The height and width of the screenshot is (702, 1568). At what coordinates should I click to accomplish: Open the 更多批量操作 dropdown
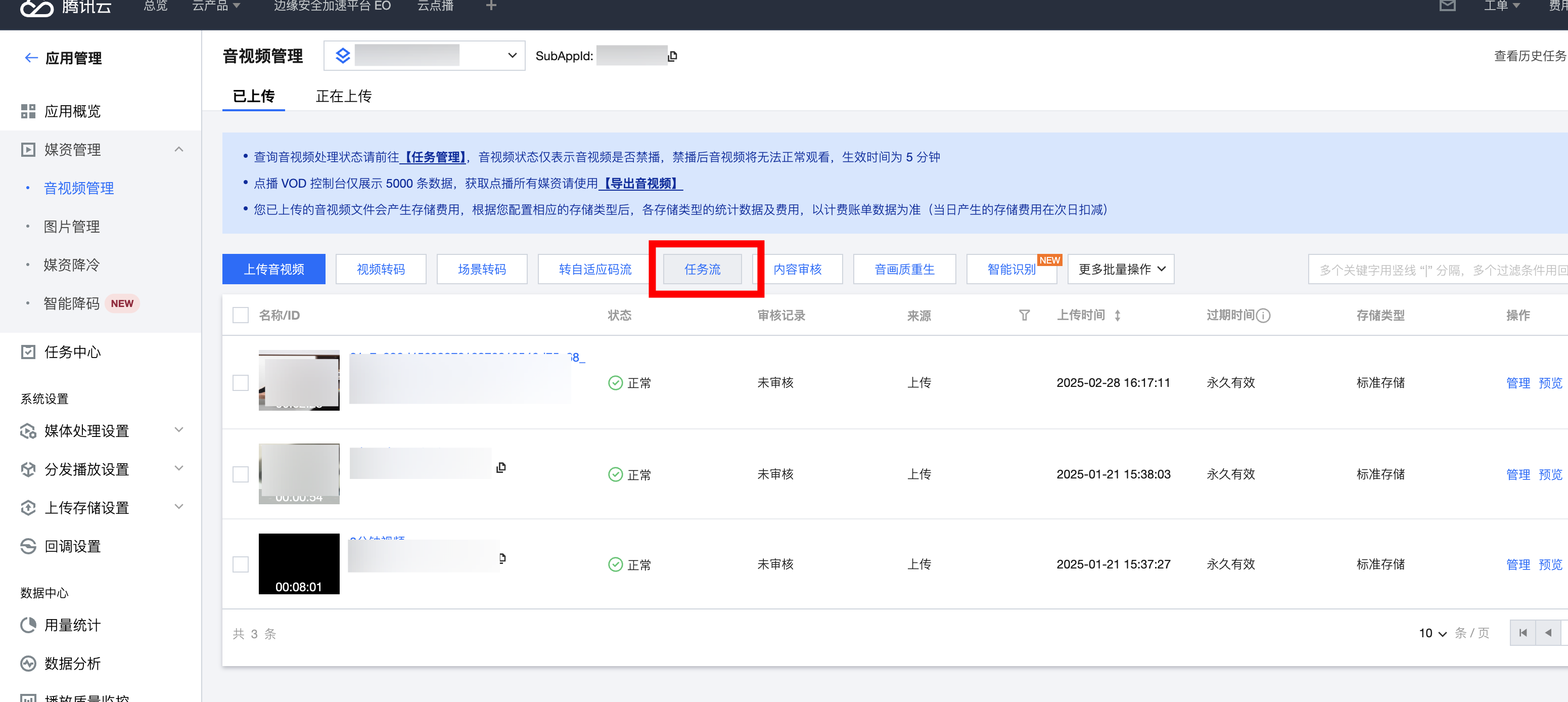pyautogui.click(x=1121, y=269)
